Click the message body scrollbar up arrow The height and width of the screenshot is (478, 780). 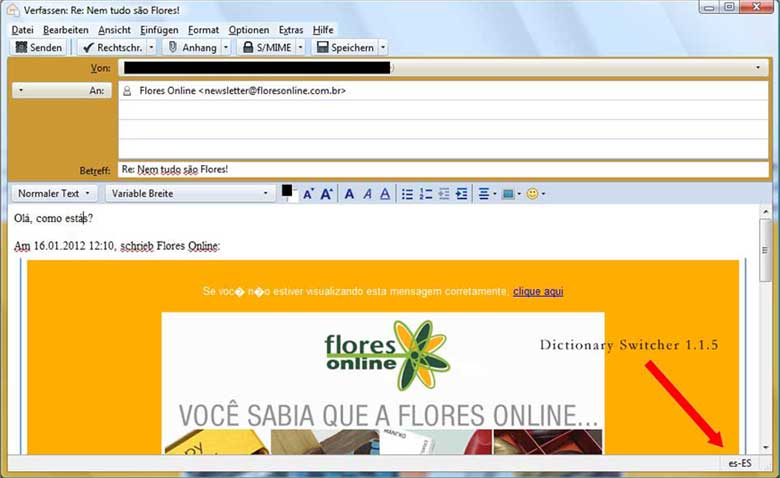pyautogui.click(x=766, y=212)
